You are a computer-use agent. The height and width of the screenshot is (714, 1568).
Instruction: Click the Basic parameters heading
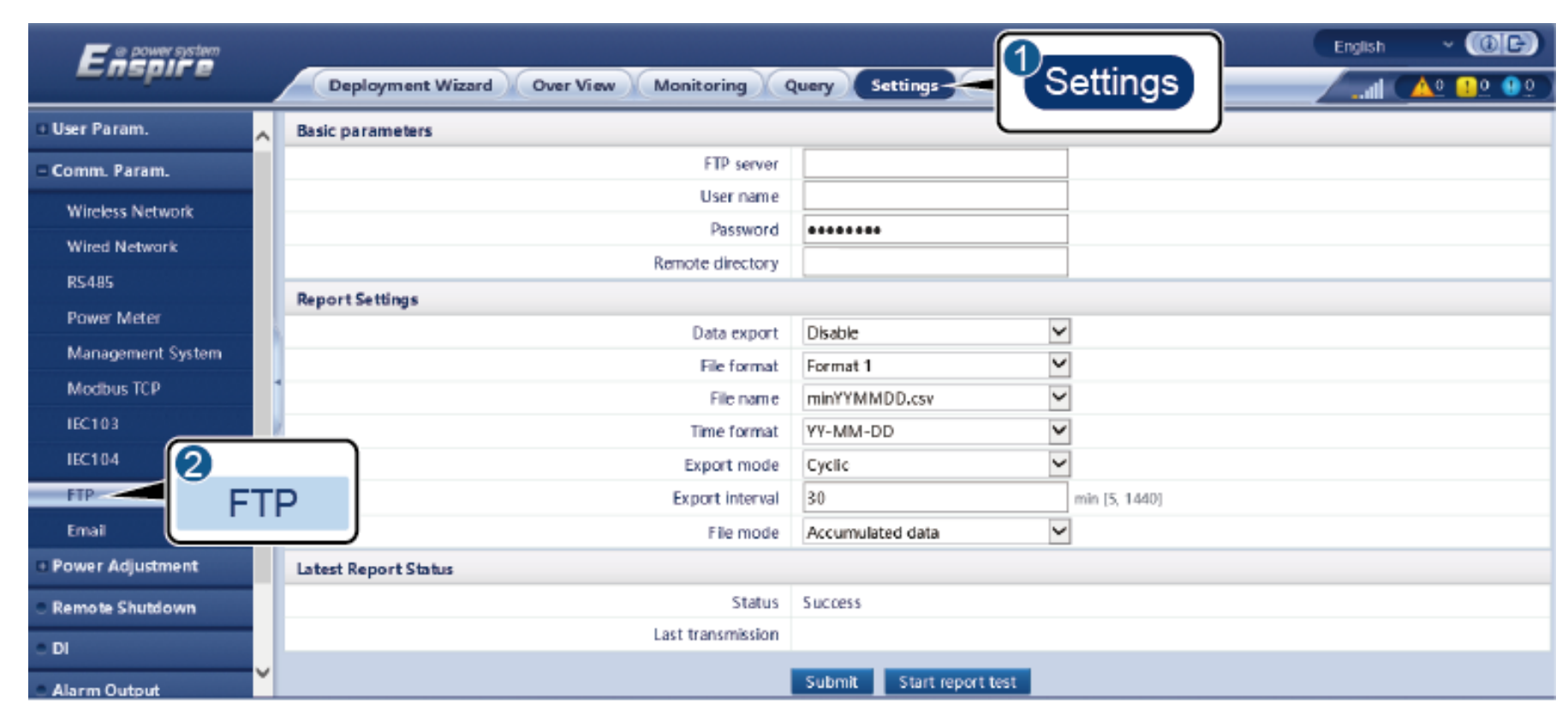[364, 131]
